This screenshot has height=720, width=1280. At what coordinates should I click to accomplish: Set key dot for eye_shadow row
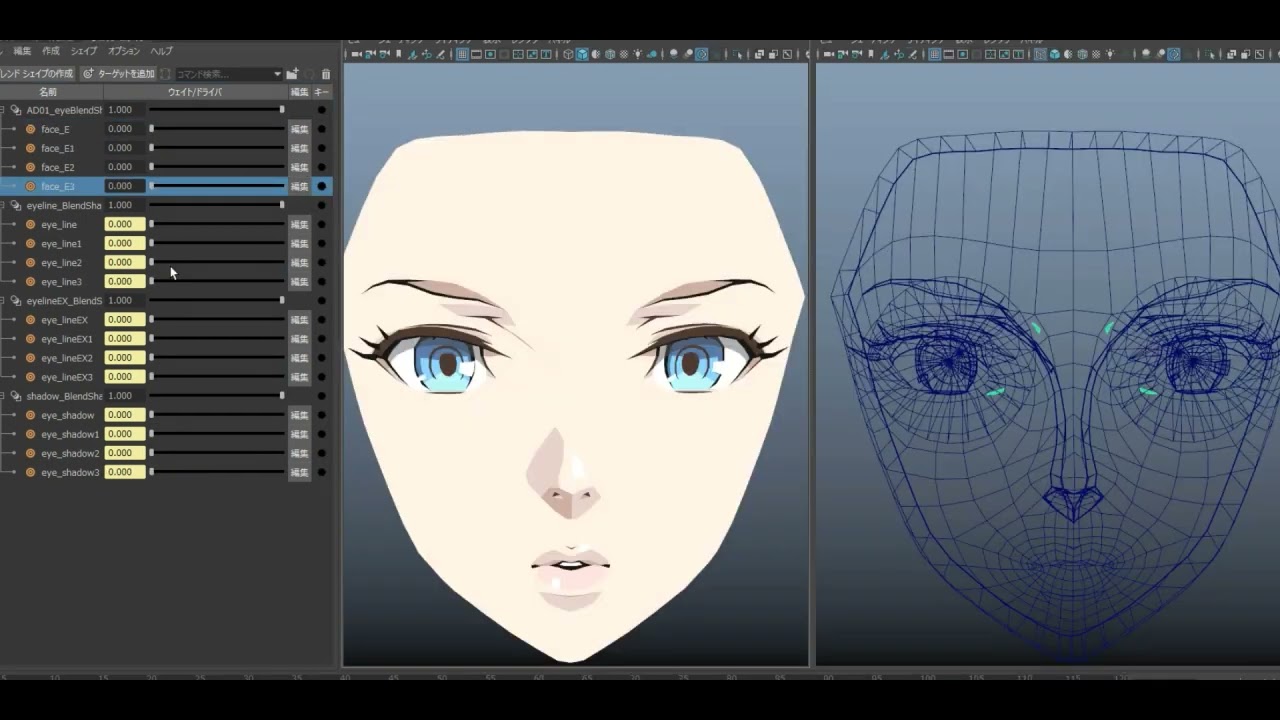point(322,415)
